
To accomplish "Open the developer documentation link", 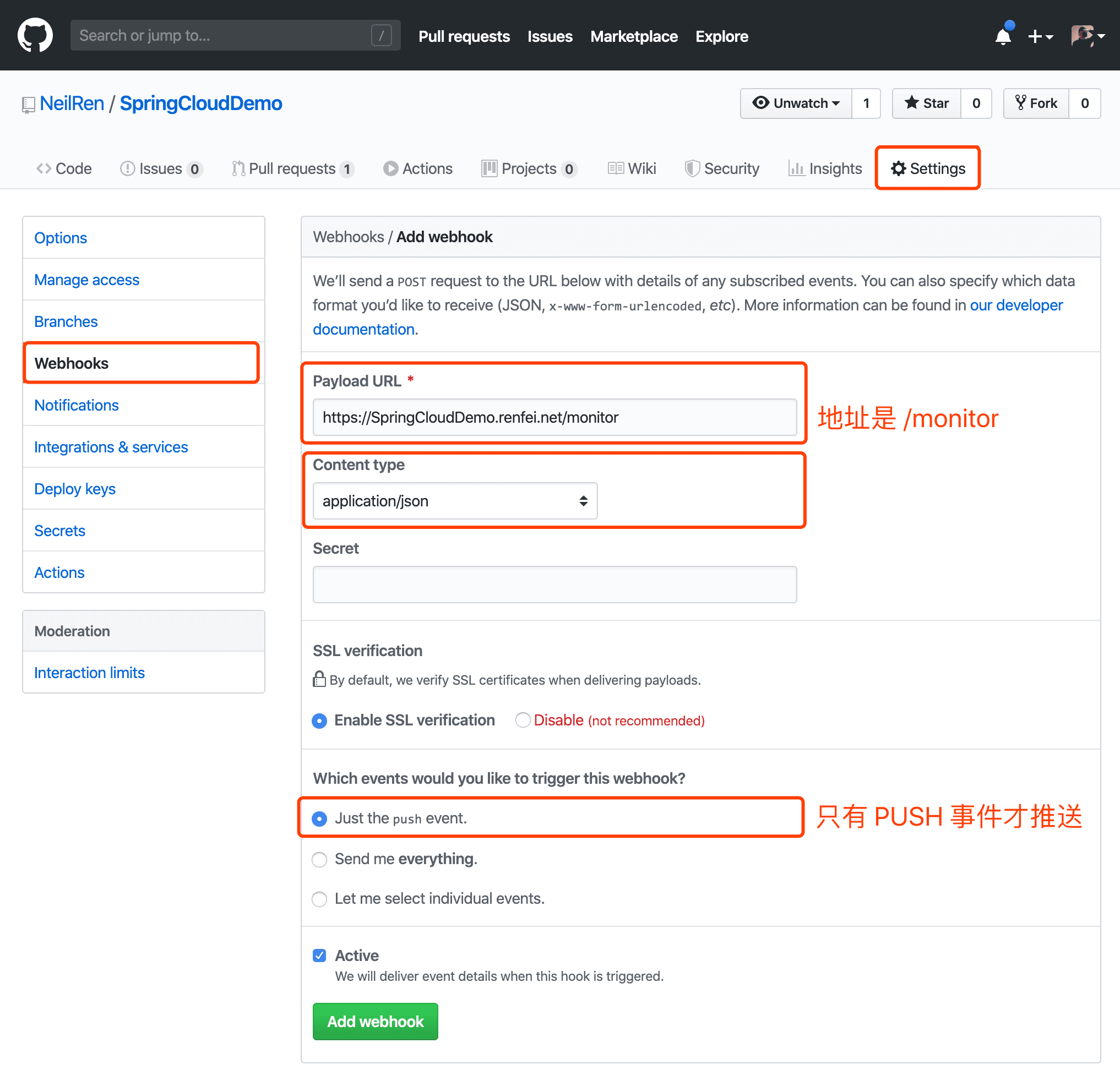I will click(x=1016, y=305).
